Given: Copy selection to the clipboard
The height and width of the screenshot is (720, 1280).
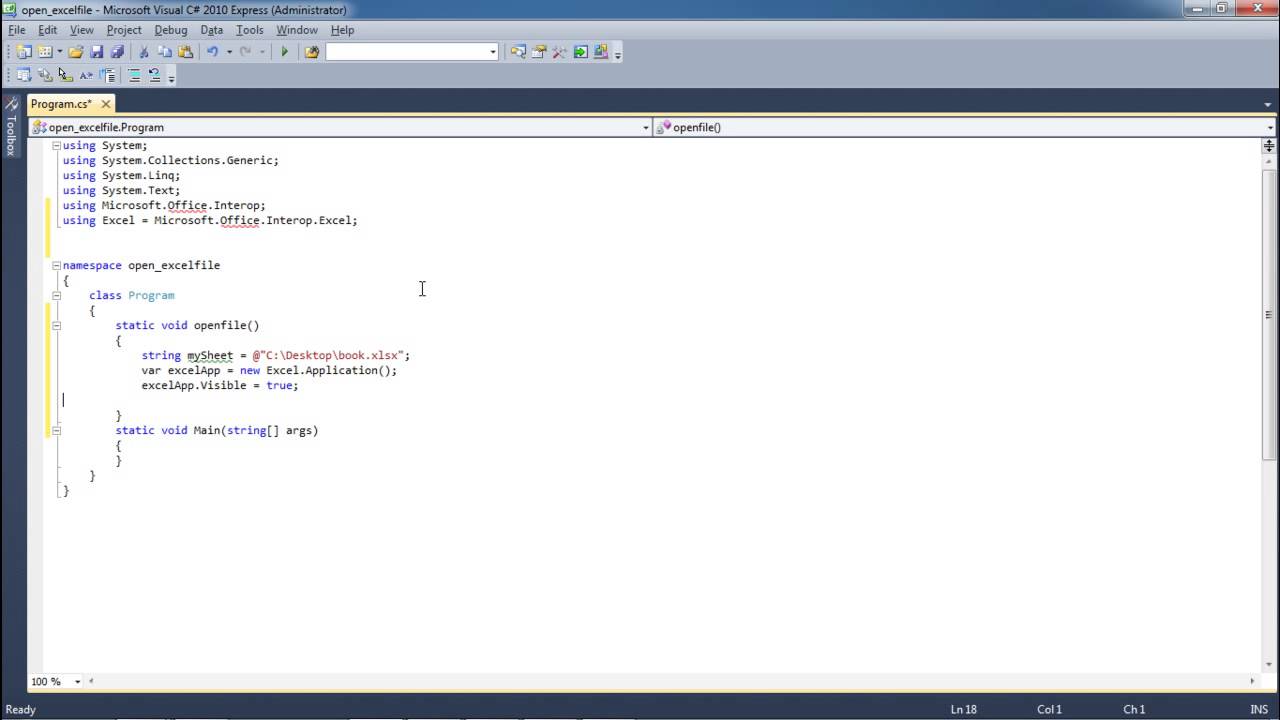Looking at the screenshot, I should click(x=166, y=51).
